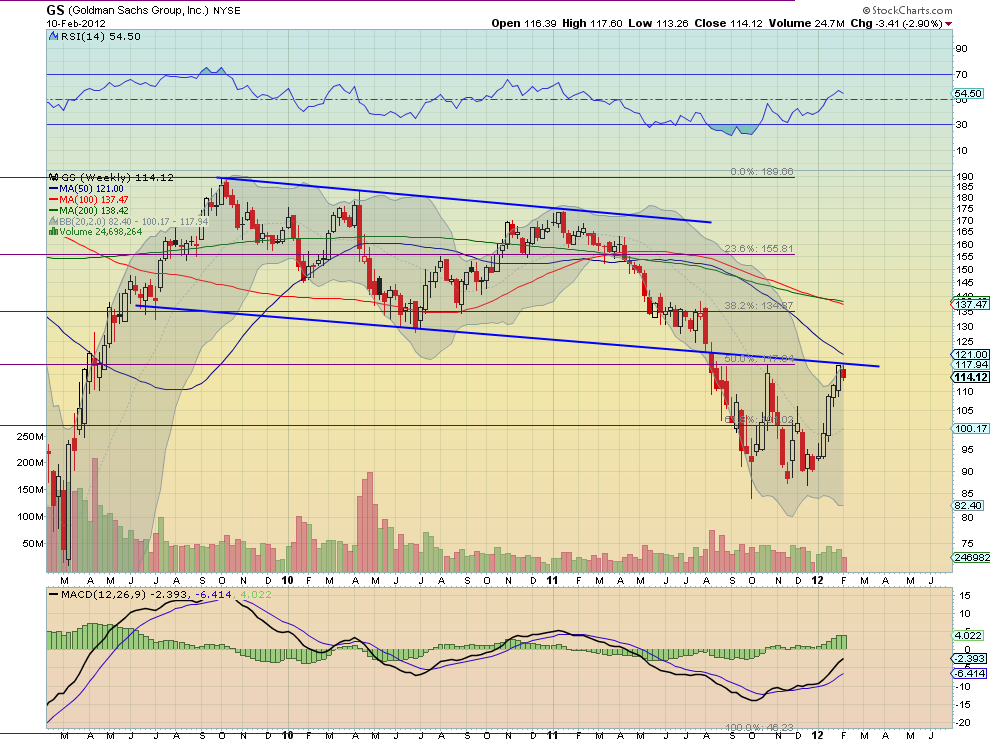This screenshot has width=990, height=744.
Task: Click the GS ticker symbol in the title
Action: (x=55, y=10)
